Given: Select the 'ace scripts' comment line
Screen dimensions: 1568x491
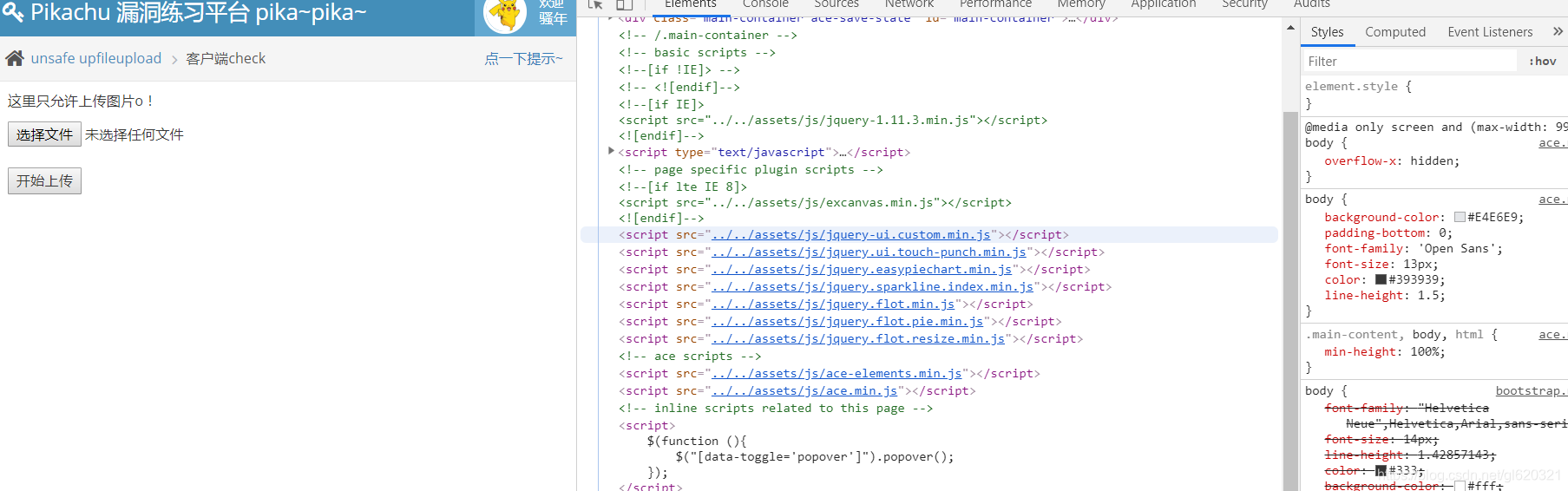Looking at the screenshot, I should pos(690,356).
